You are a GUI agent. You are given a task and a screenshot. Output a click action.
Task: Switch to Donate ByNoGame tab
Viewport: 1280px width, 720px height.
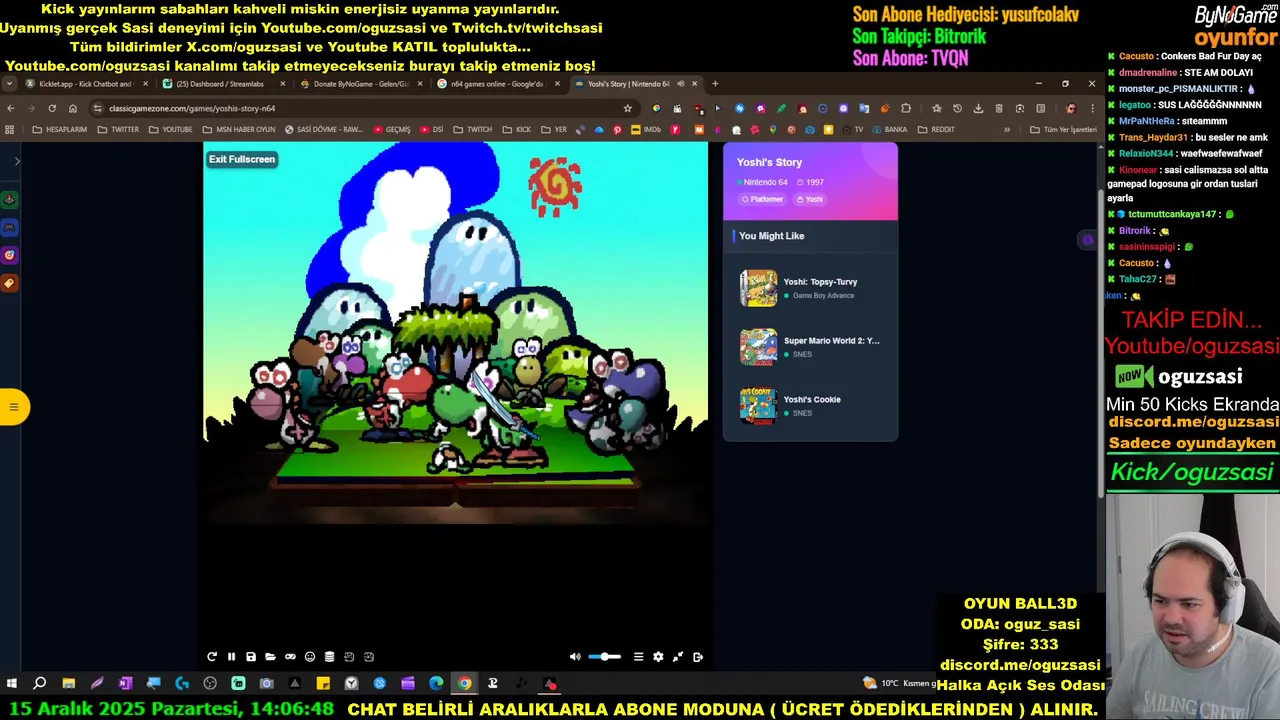tap(358, 84)
